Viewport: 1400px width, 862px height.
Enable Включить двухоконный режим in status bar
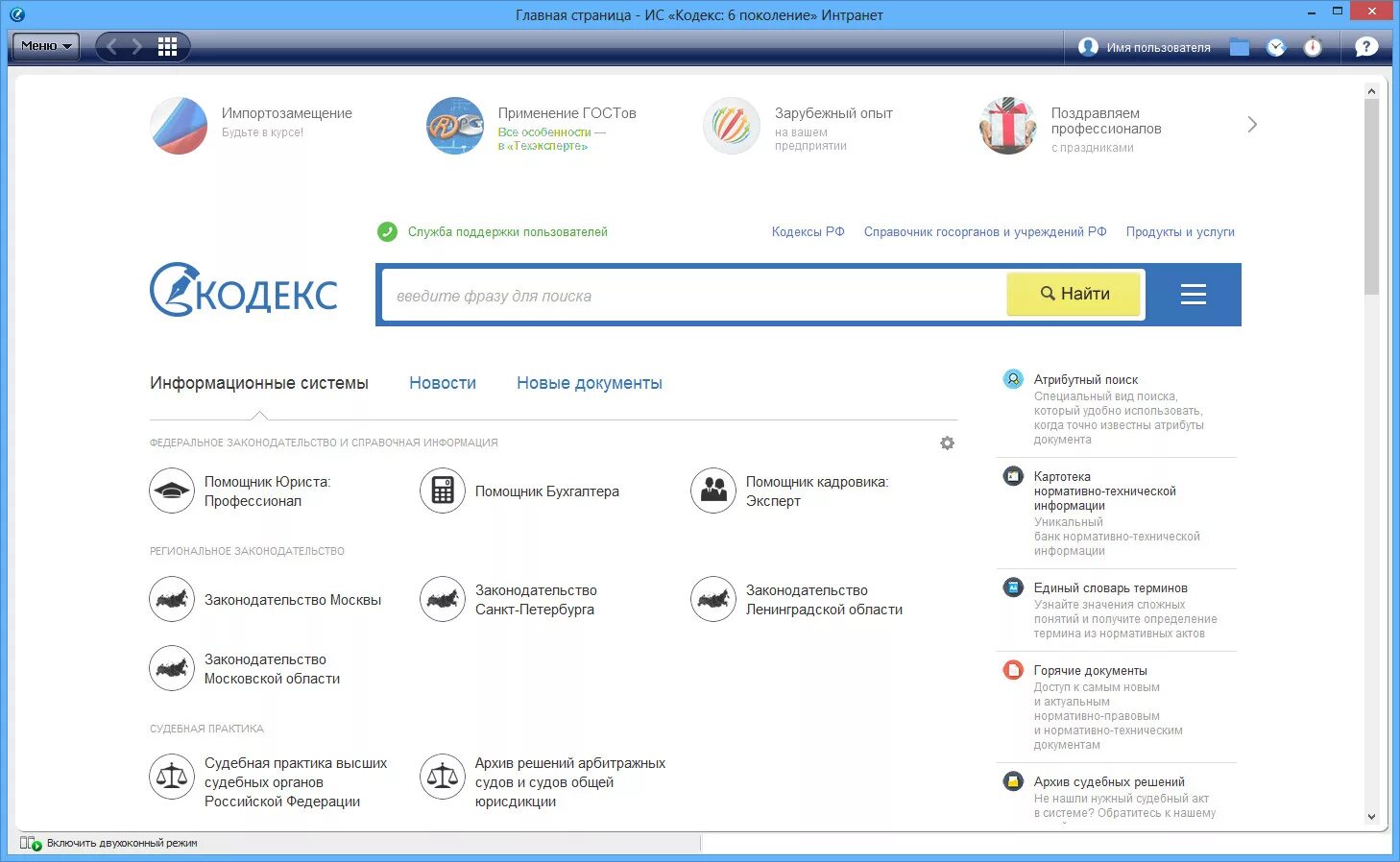110,844
